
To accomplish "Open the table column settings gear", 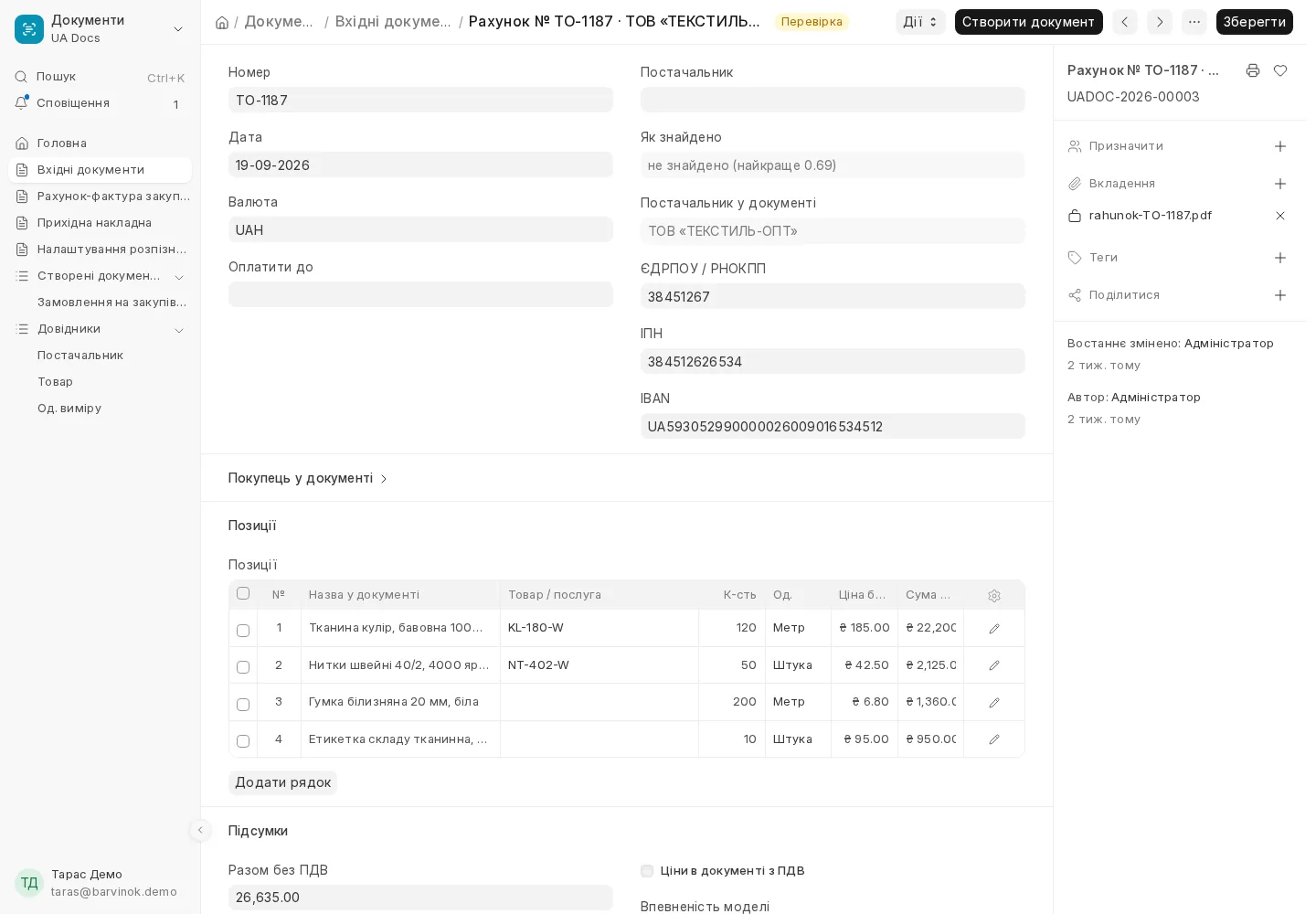I will [994, 596].
